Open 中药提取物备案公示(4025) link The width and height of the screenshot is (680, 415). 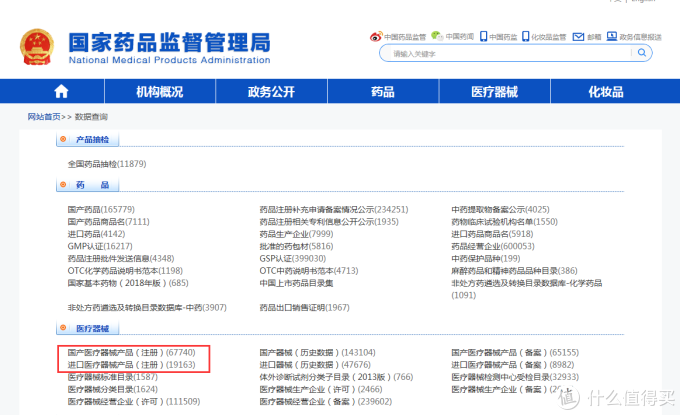(x=500, y=209)
